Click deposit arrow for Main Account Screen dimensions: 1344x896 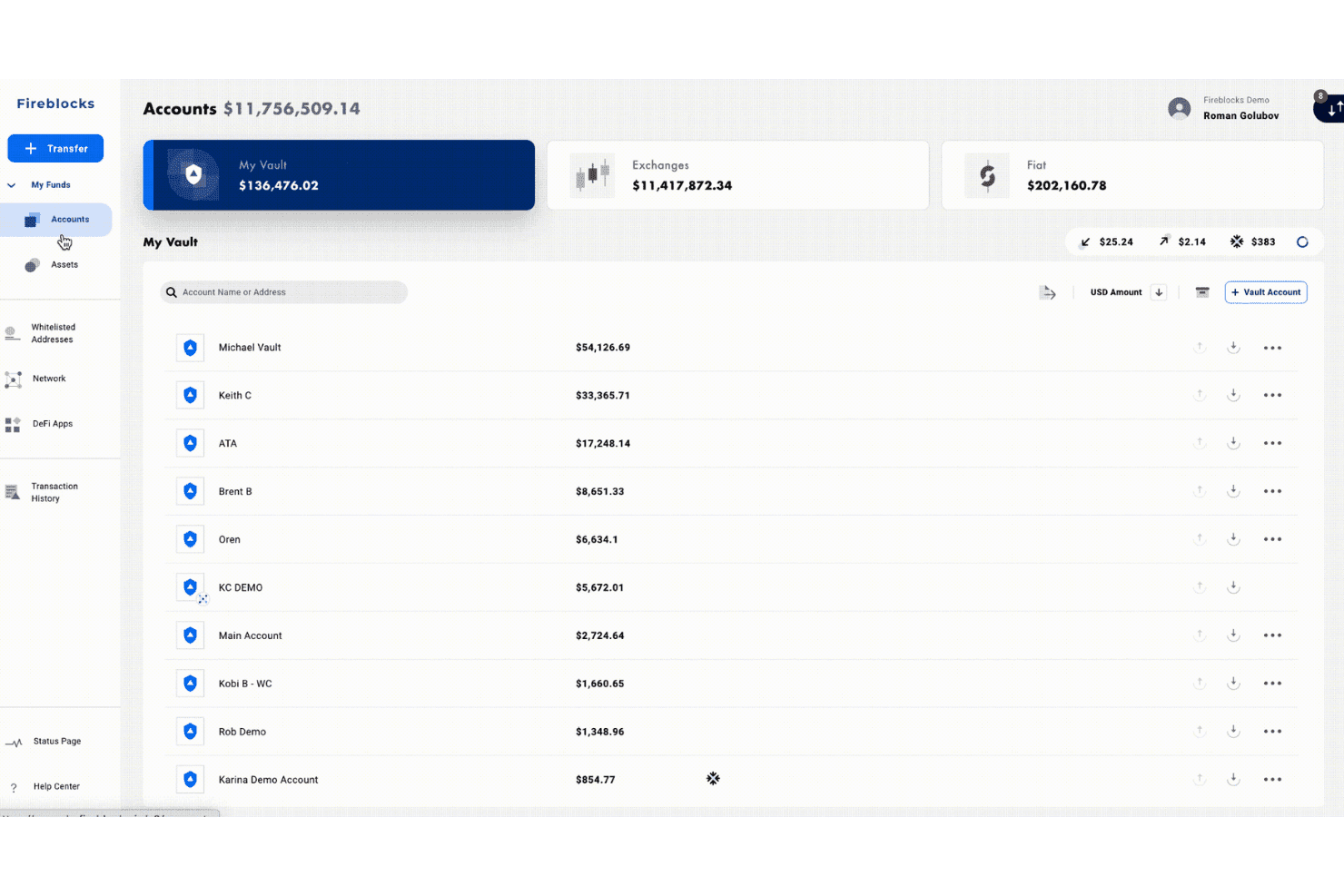tap(1233, 636)
